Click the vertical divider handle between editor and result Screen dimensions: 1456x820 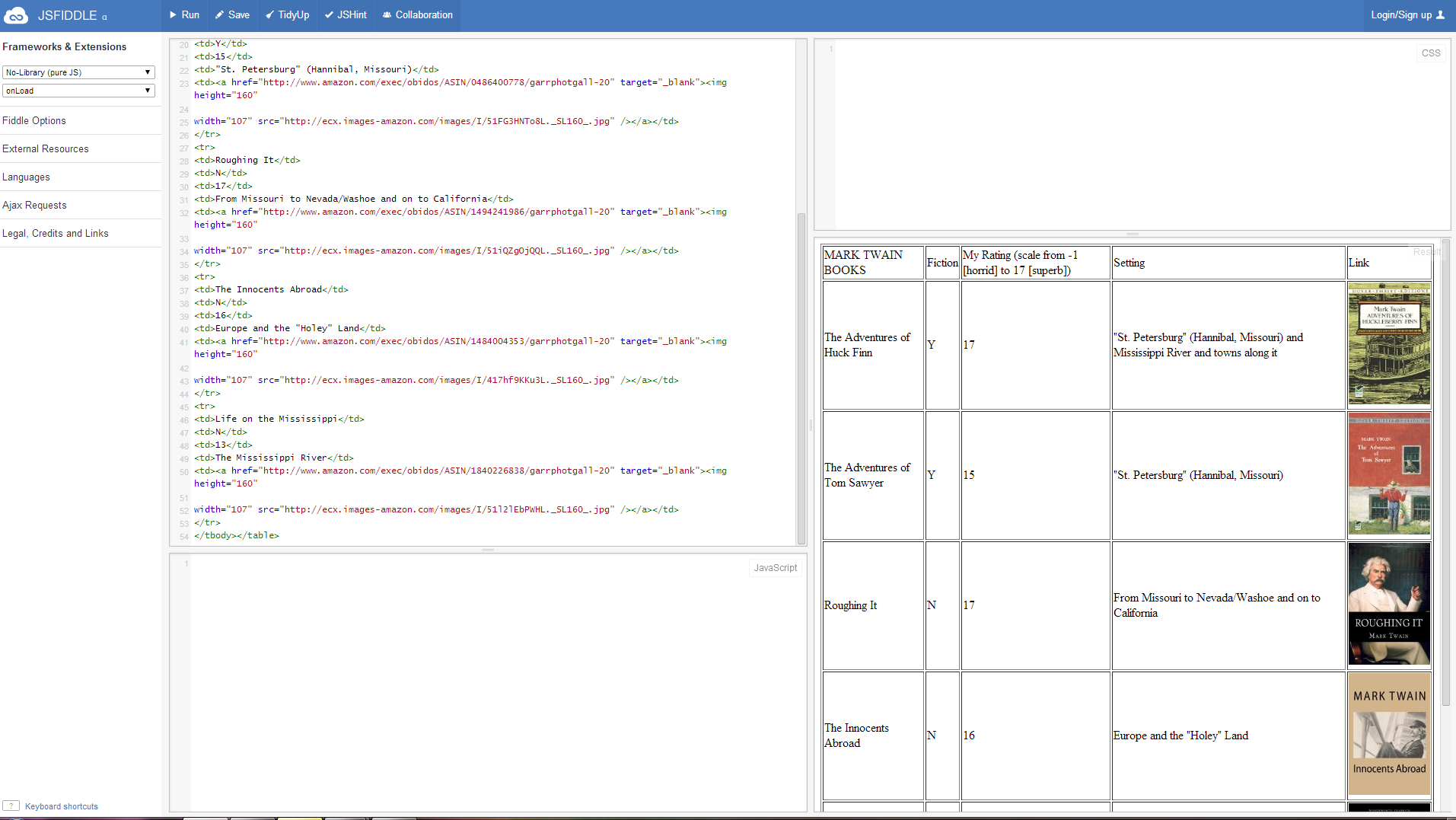point(811,426)
